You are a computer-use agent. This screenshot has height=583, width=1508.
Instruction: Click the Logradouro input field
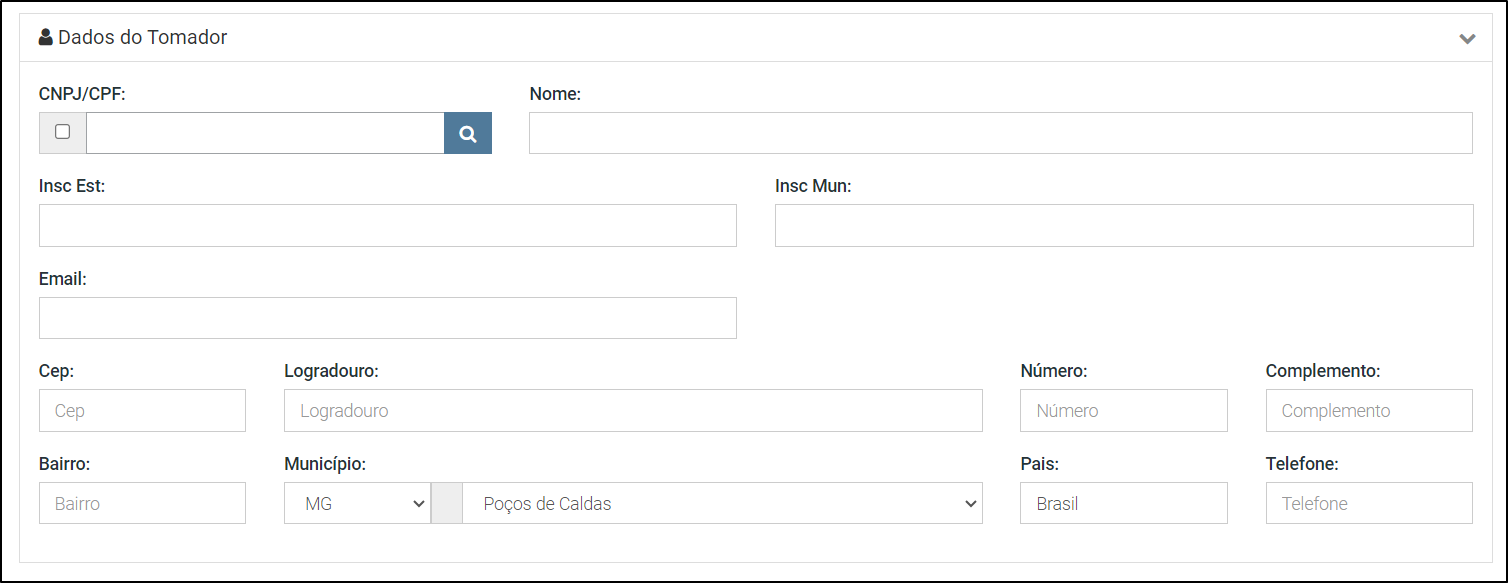pos(633,410)
